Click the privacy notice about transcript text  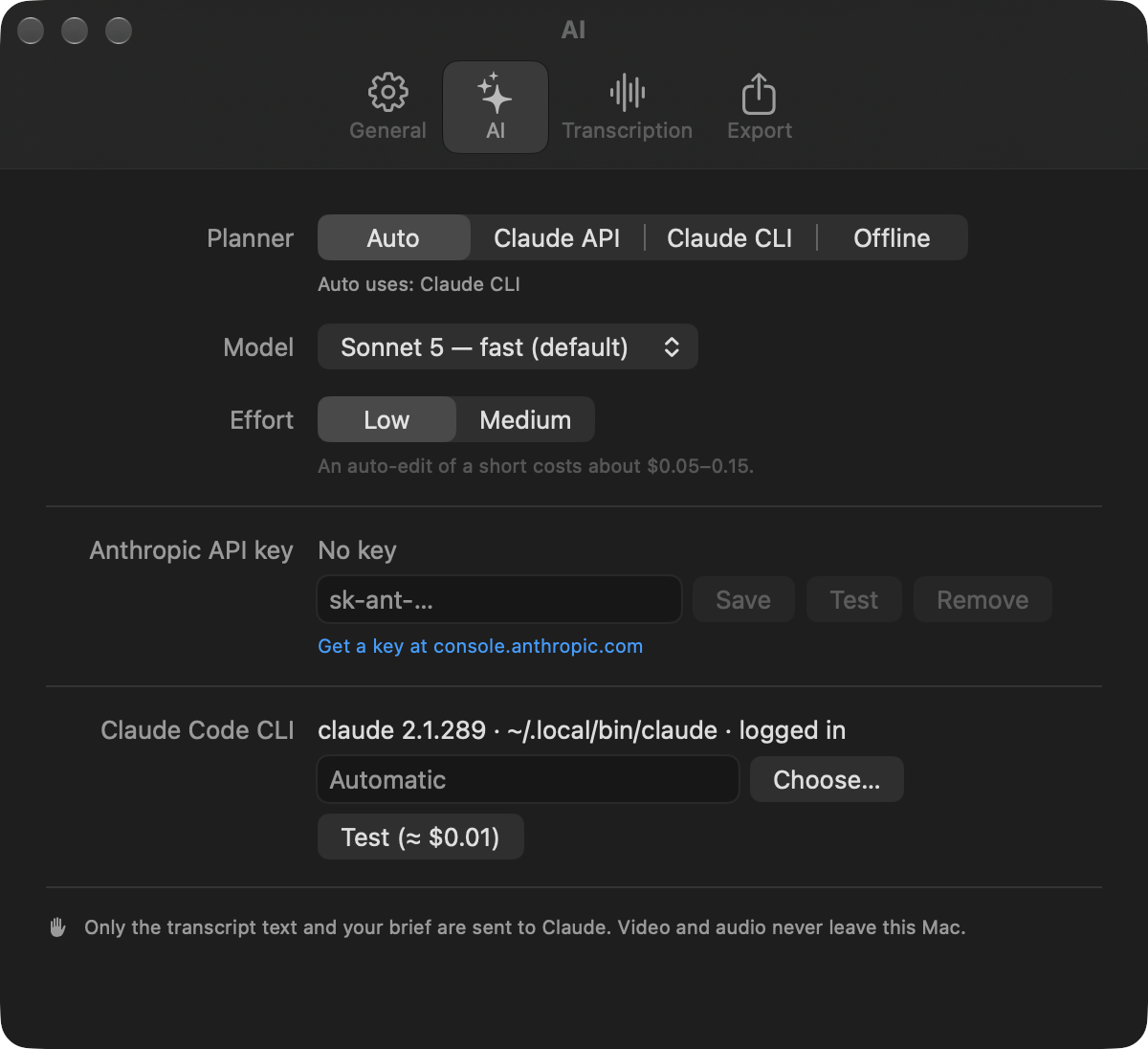[x=525, y=927]
